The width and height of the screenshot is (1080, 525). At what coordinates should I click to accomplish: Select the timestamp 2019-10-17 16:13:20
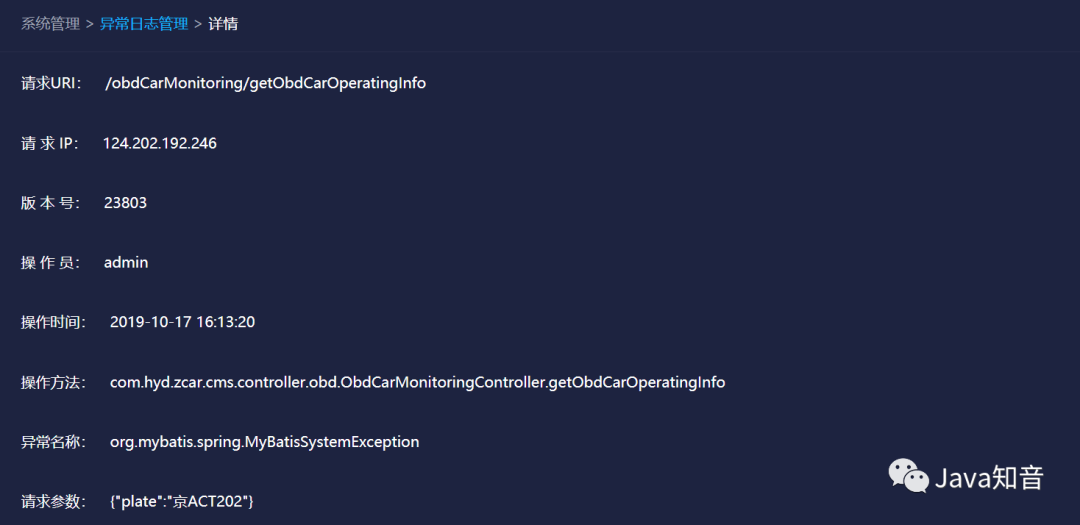(182, 322)
